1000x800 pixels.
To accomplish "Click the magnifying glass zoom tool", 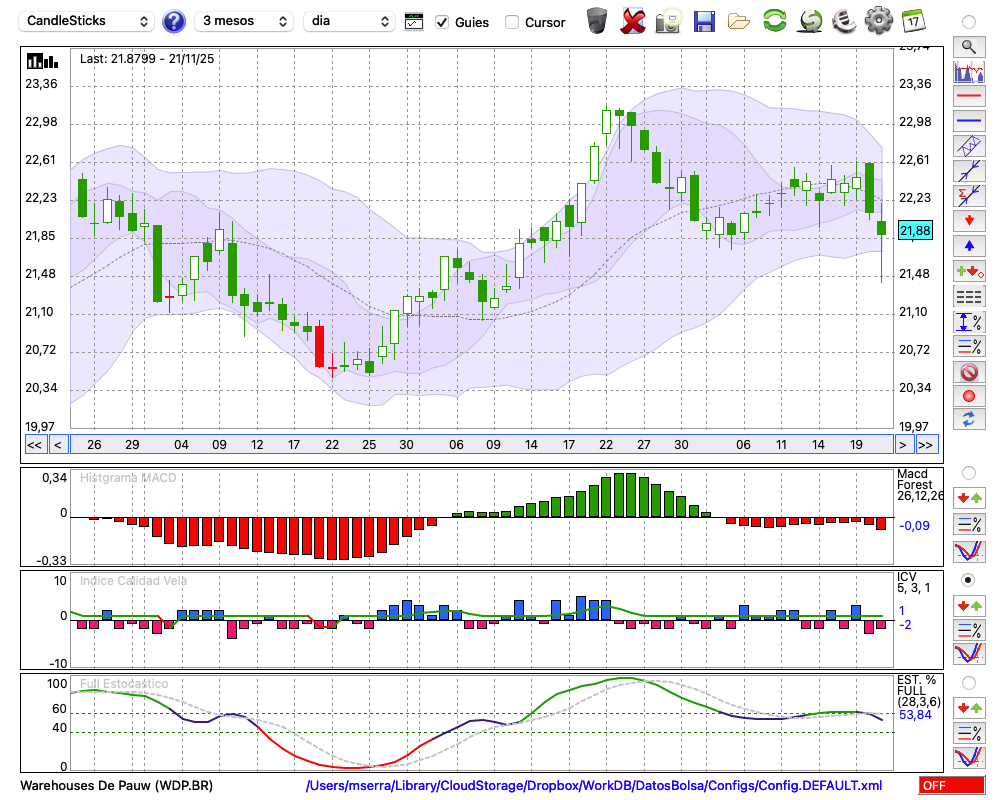I will pos(969,46).
